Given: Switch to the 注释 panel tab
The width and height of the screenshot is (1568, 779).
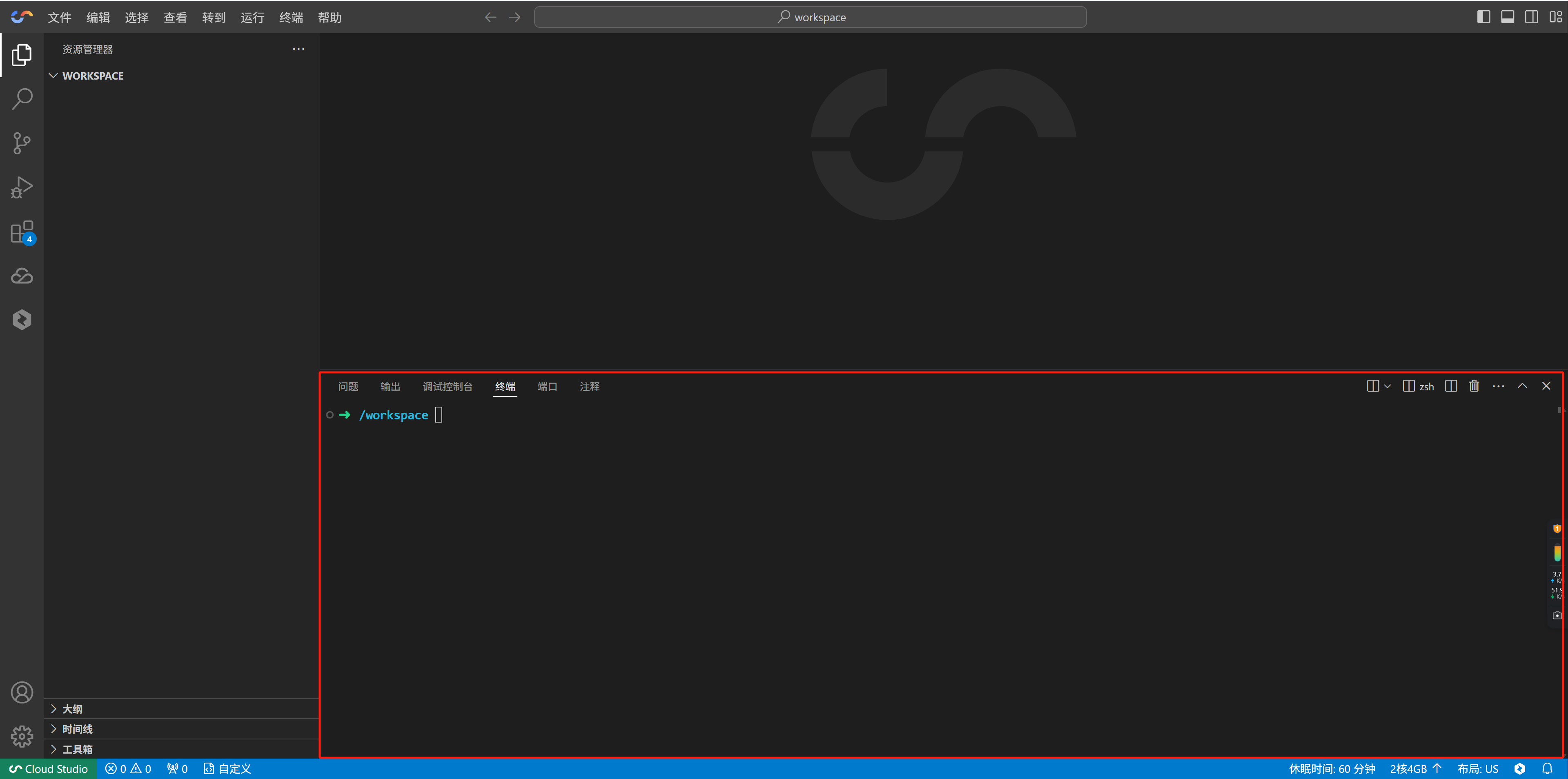Looking at the screenshot, I should 590,387.
